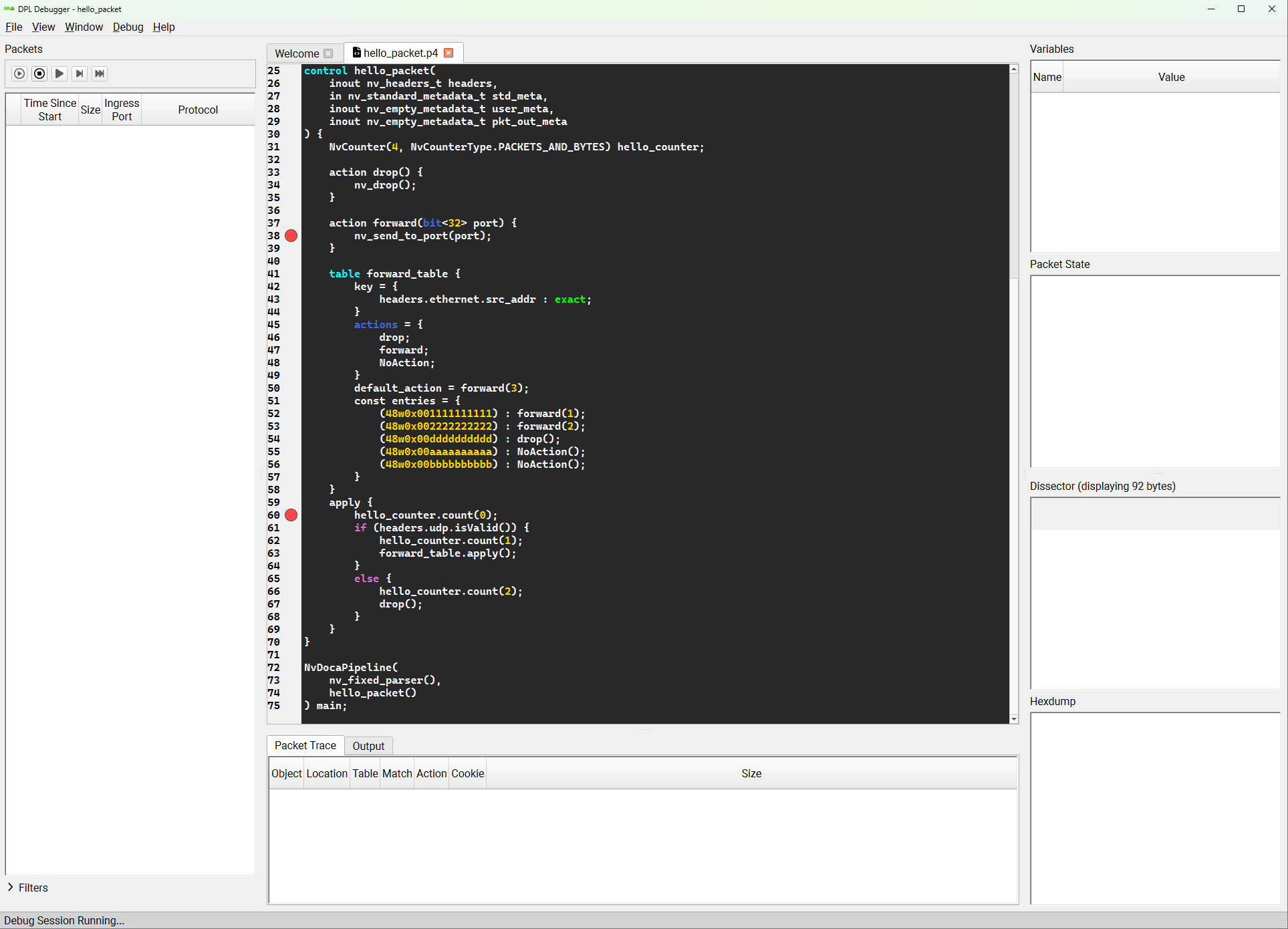Click the 'hello_counter.count(0);' code line
The width and height of the screenshot is (1288, 929).
click(x=426, y=515)
